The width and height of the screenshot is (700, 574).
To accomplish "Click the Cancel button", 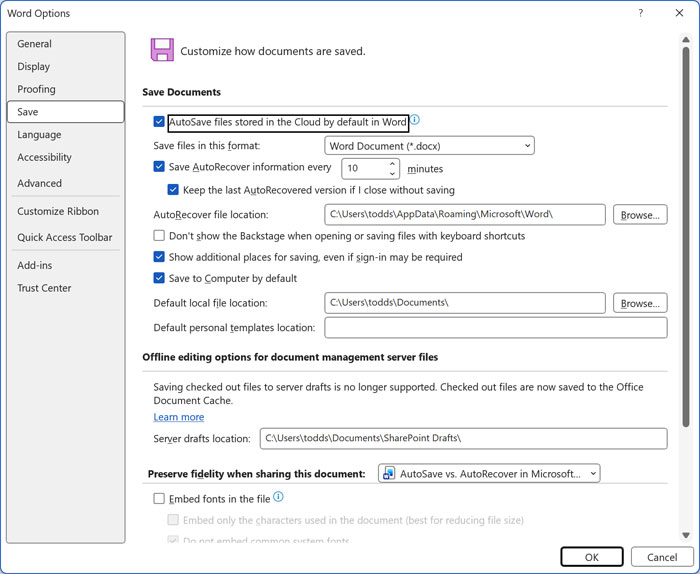I will [662, 557].
